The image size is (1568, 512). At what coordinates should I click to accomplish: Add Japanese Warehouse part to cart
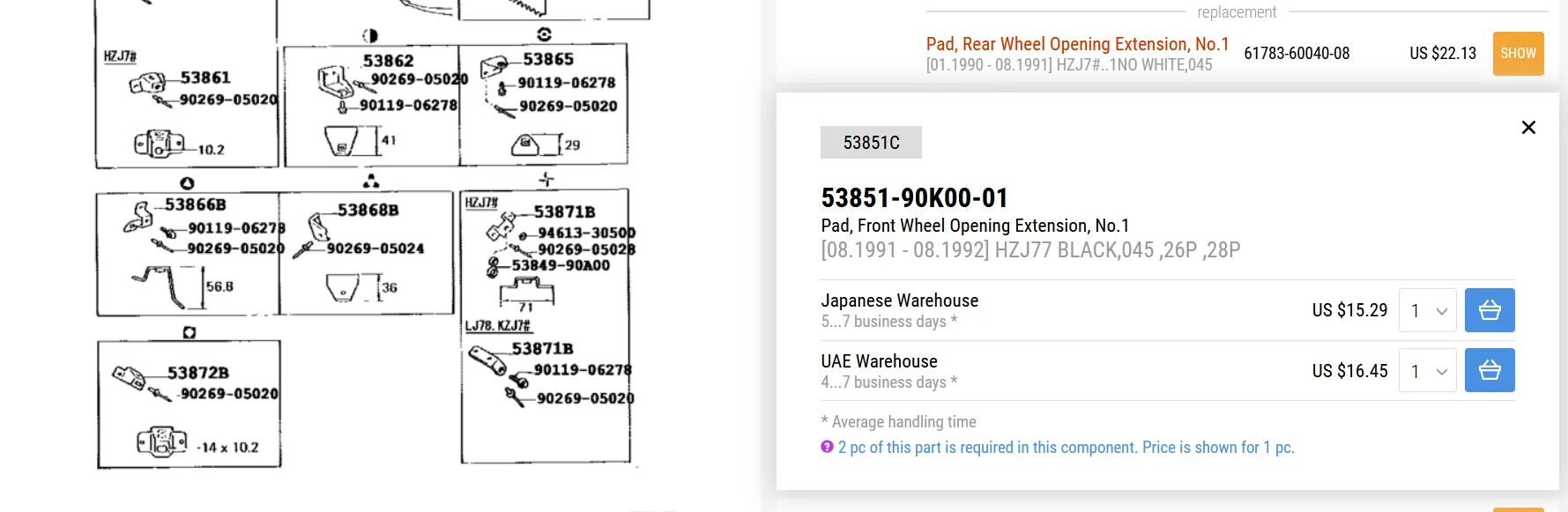coord(1489,310)
